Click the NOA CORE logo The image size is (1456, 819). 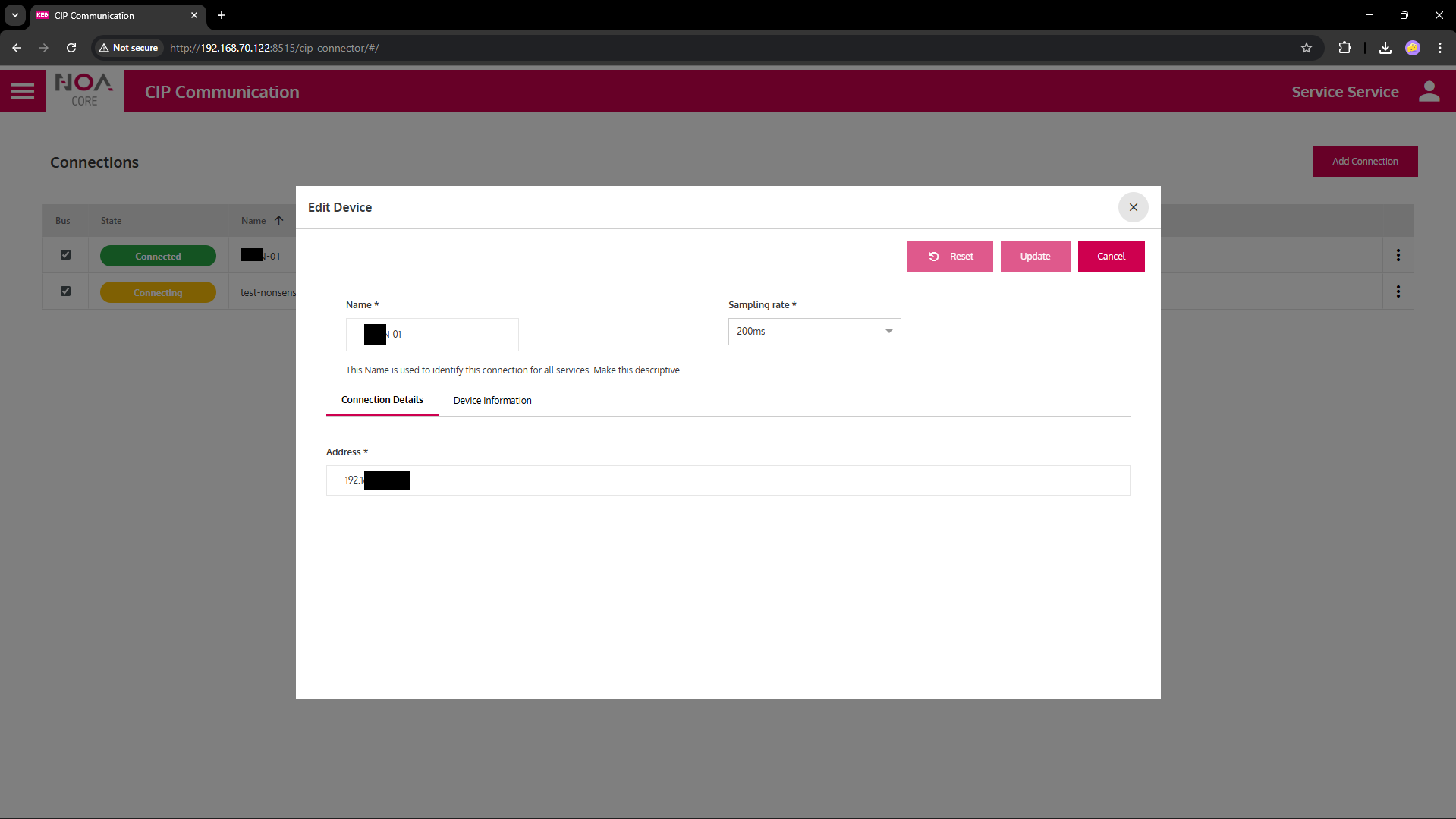click(x=84, y=90)
